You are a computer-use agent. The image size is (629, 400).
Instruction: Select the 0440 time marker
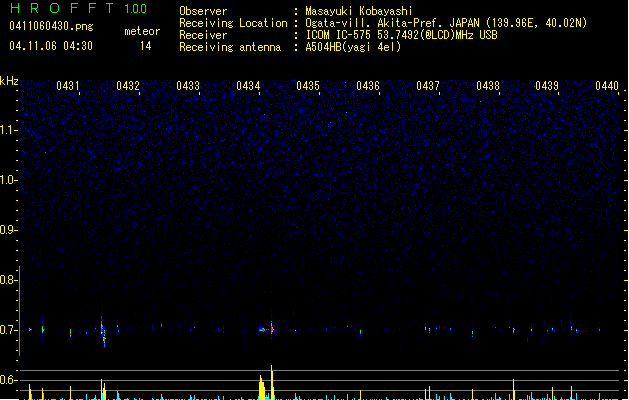tap(607, 87)
